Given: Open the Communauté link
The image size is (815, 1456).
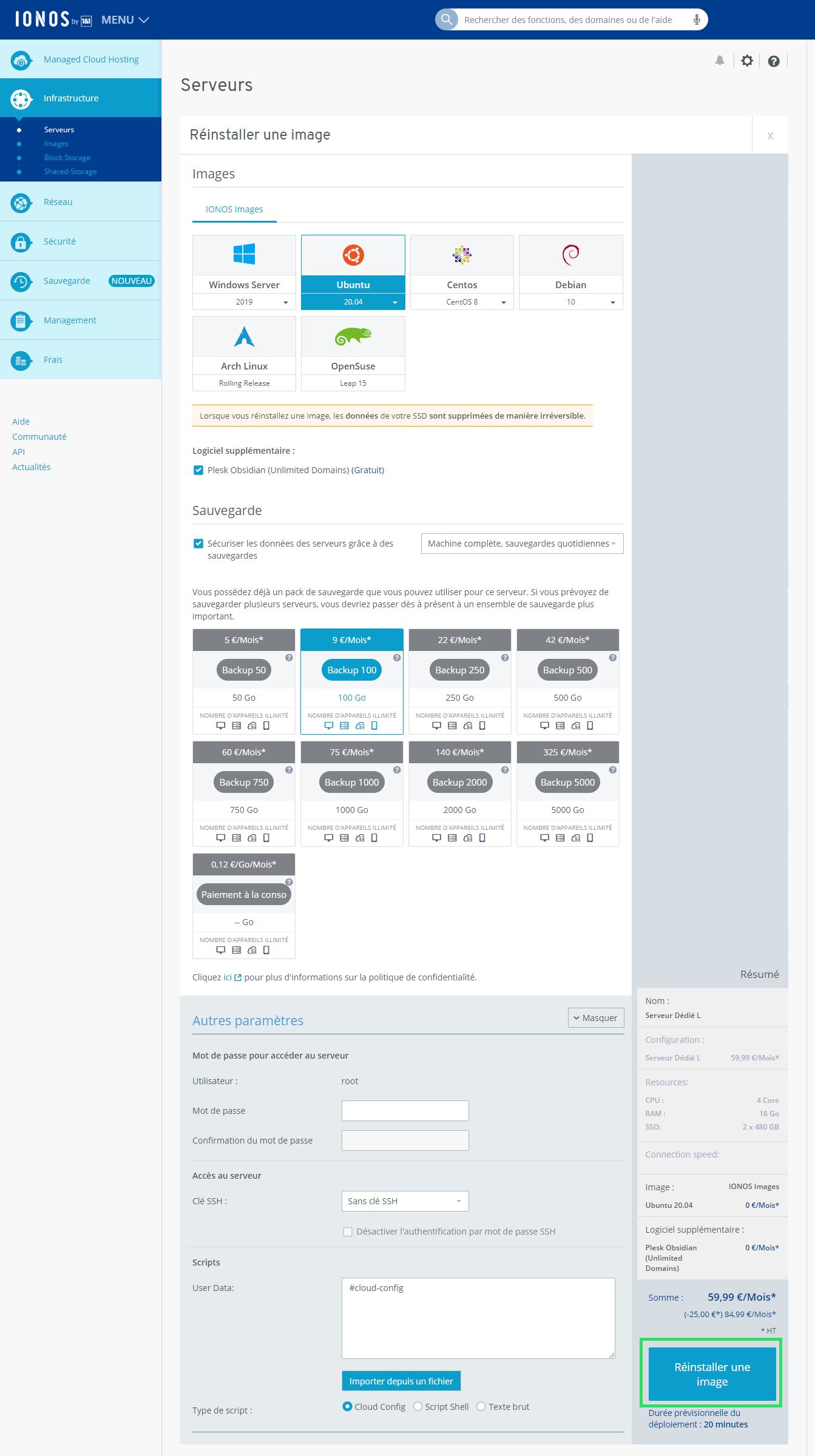Looking at the screenshot, I should pyautogui.click(x=39, y=437).
